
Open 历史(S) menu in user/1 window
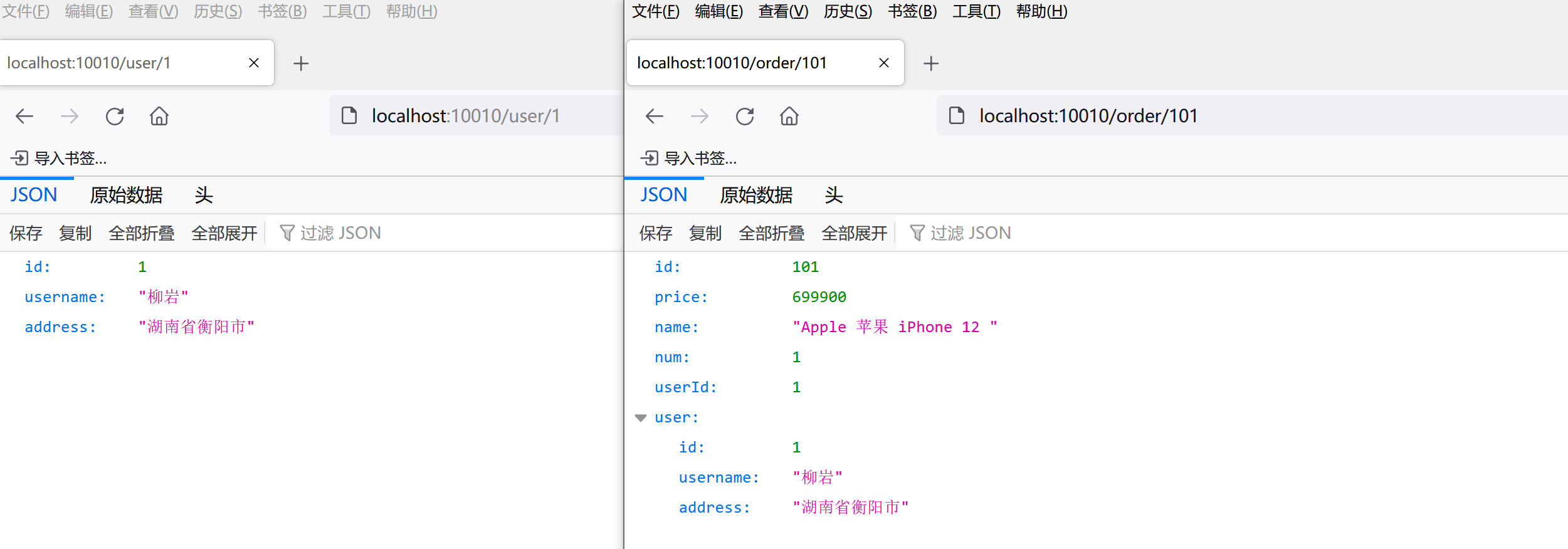[x=218, y=11]
